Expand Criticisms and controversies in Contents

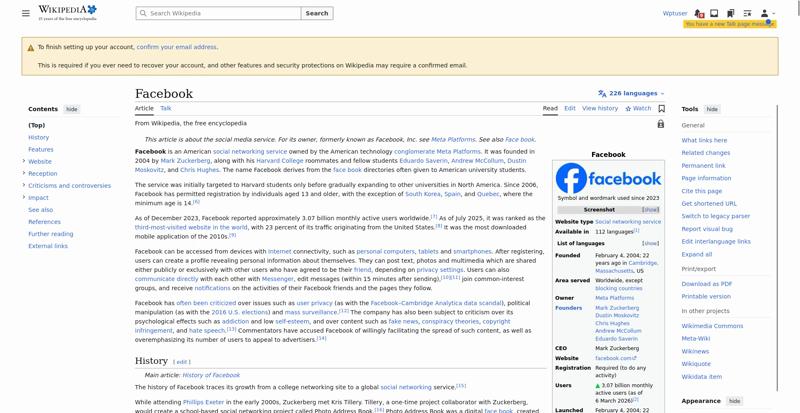tap(23, 185)
